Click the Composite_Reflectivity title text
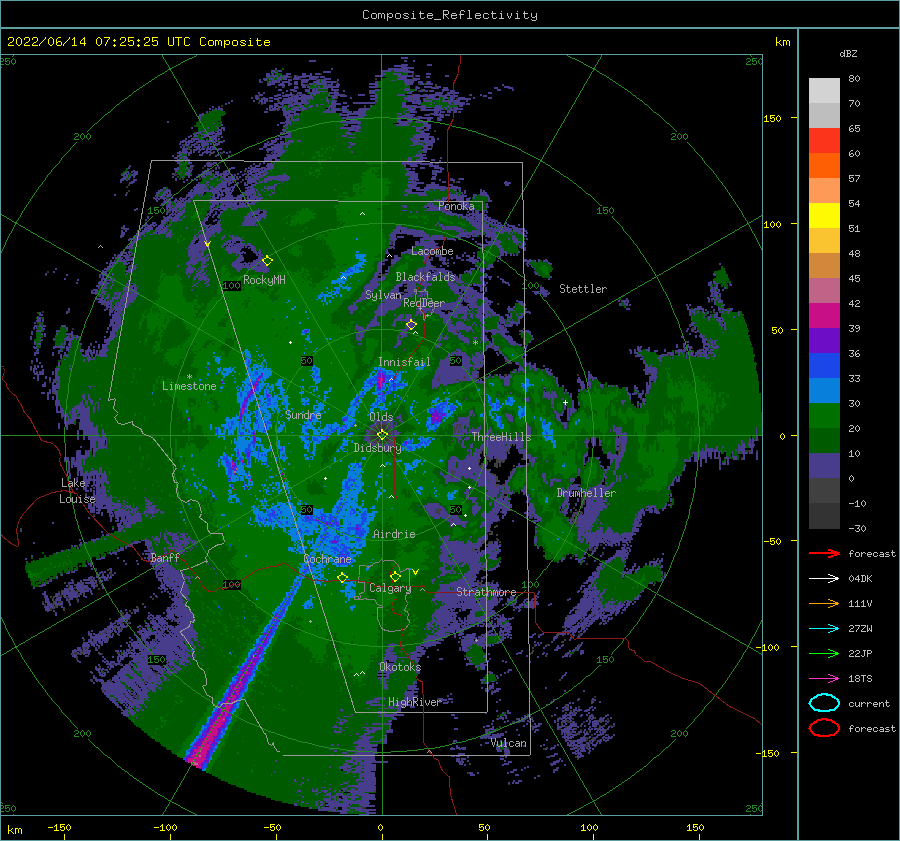The width and height of the screenshot is (900, 841). [x=449, y=15]
